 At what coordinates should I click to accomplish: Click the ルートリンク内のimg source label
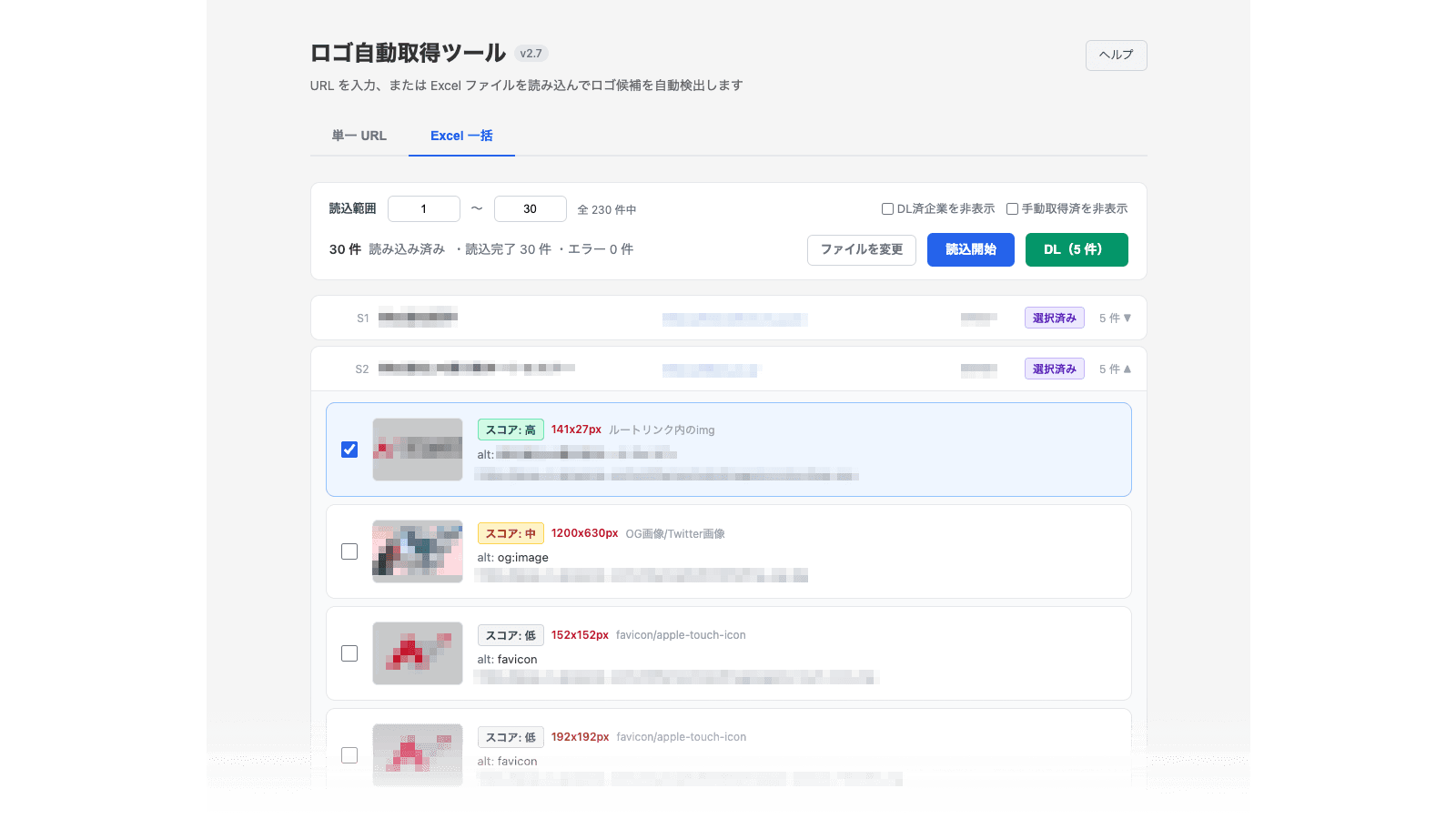[x=662, y=430]
